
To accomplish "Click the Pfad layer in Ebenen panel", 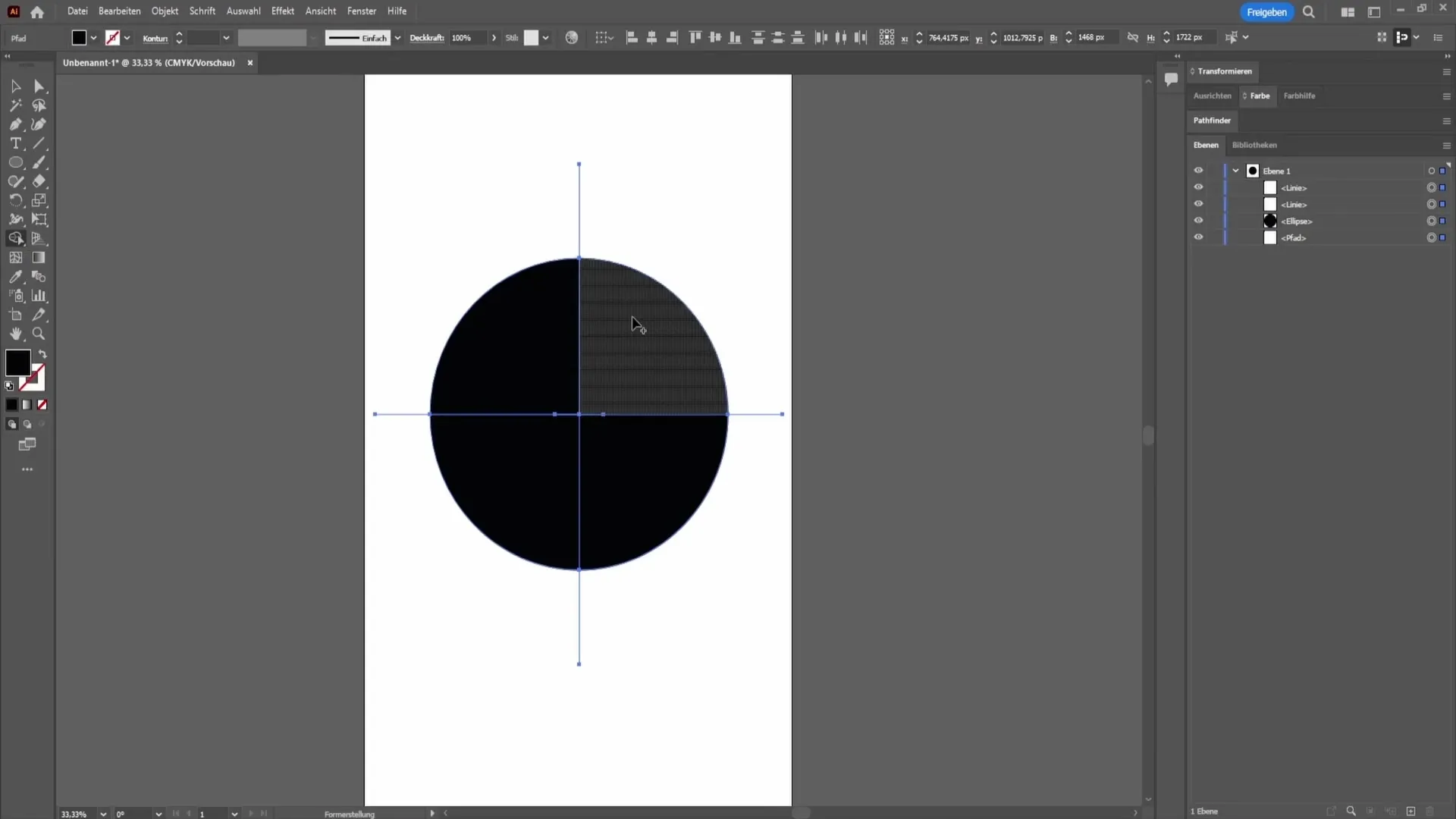I will [x=1296, y=238].
